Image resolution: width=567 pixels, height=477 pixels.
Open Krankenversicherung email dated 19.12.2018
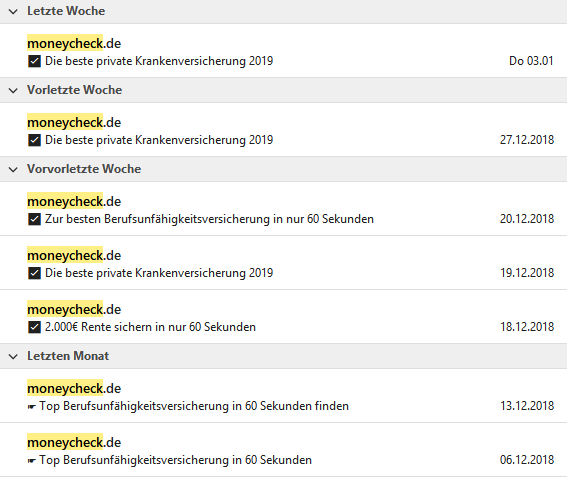(x=284, y=263)
